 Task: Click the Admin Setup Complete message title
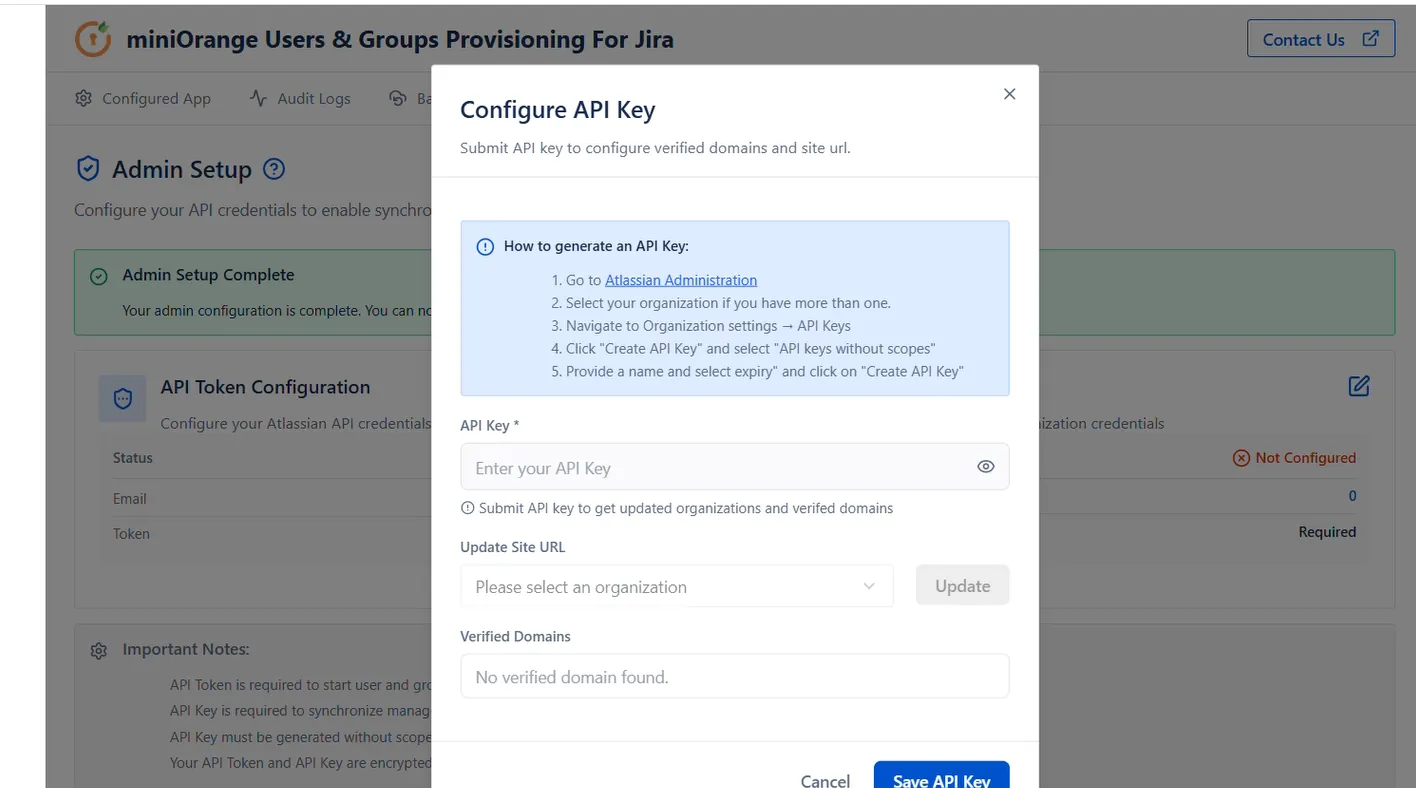pyautogui.click(x=208, y=275)
